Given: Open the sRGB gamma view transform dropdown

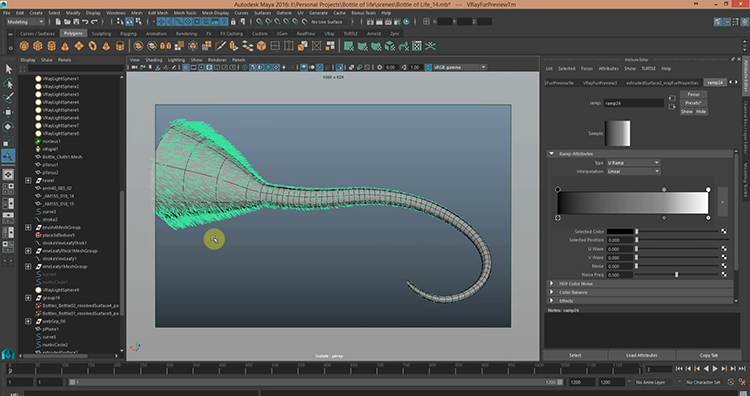Looking at the screenshot, I should (x=460, y=67).
